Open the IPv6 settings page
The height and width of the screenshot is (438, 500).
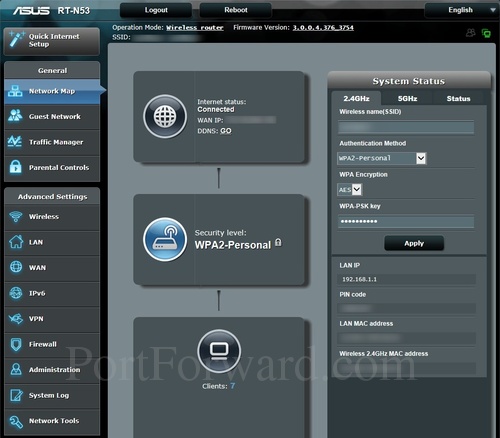(52, 293)
